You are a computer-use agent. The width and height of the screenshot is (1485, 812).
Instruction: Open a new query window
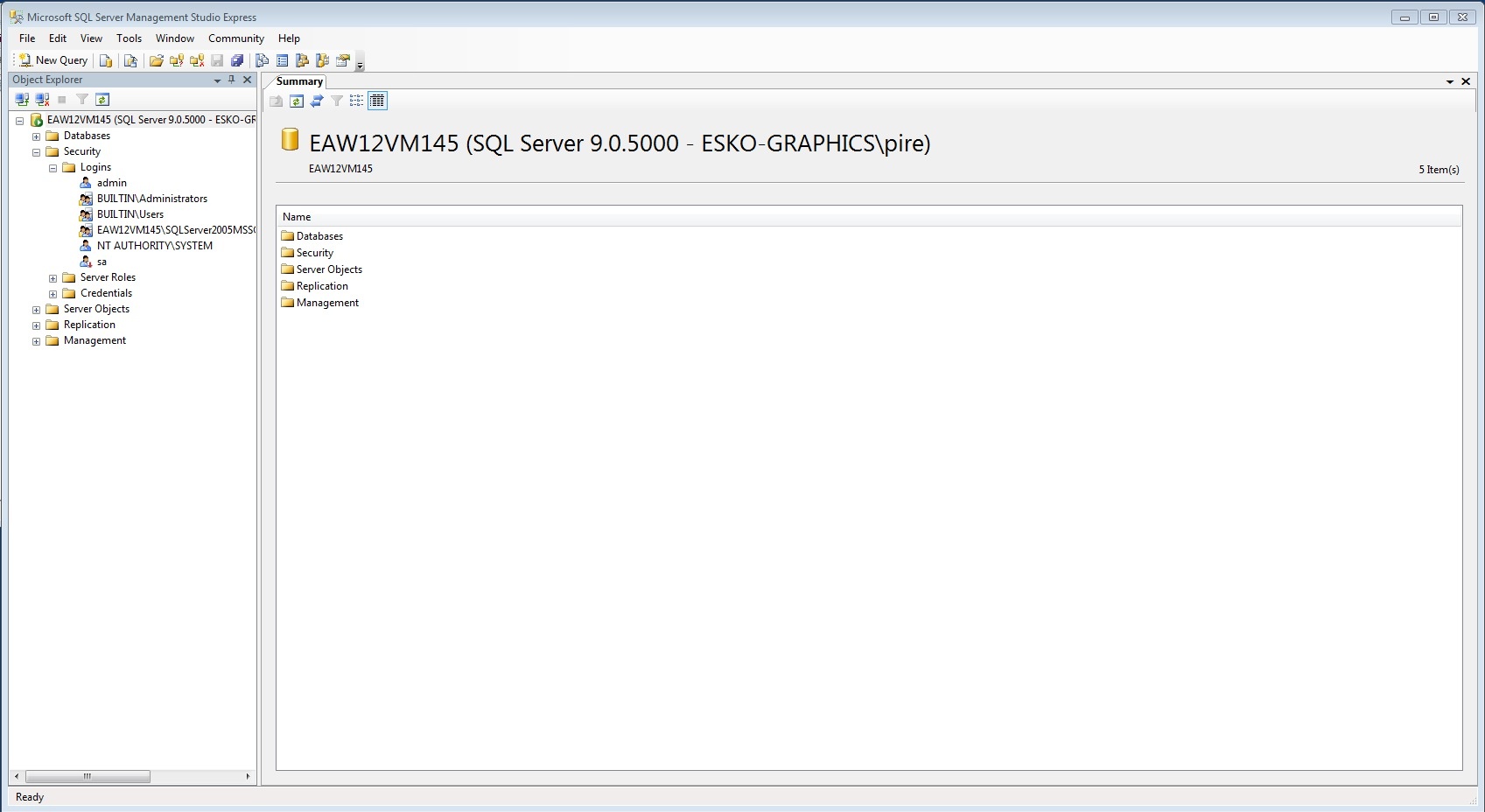(x=53, y=59)
